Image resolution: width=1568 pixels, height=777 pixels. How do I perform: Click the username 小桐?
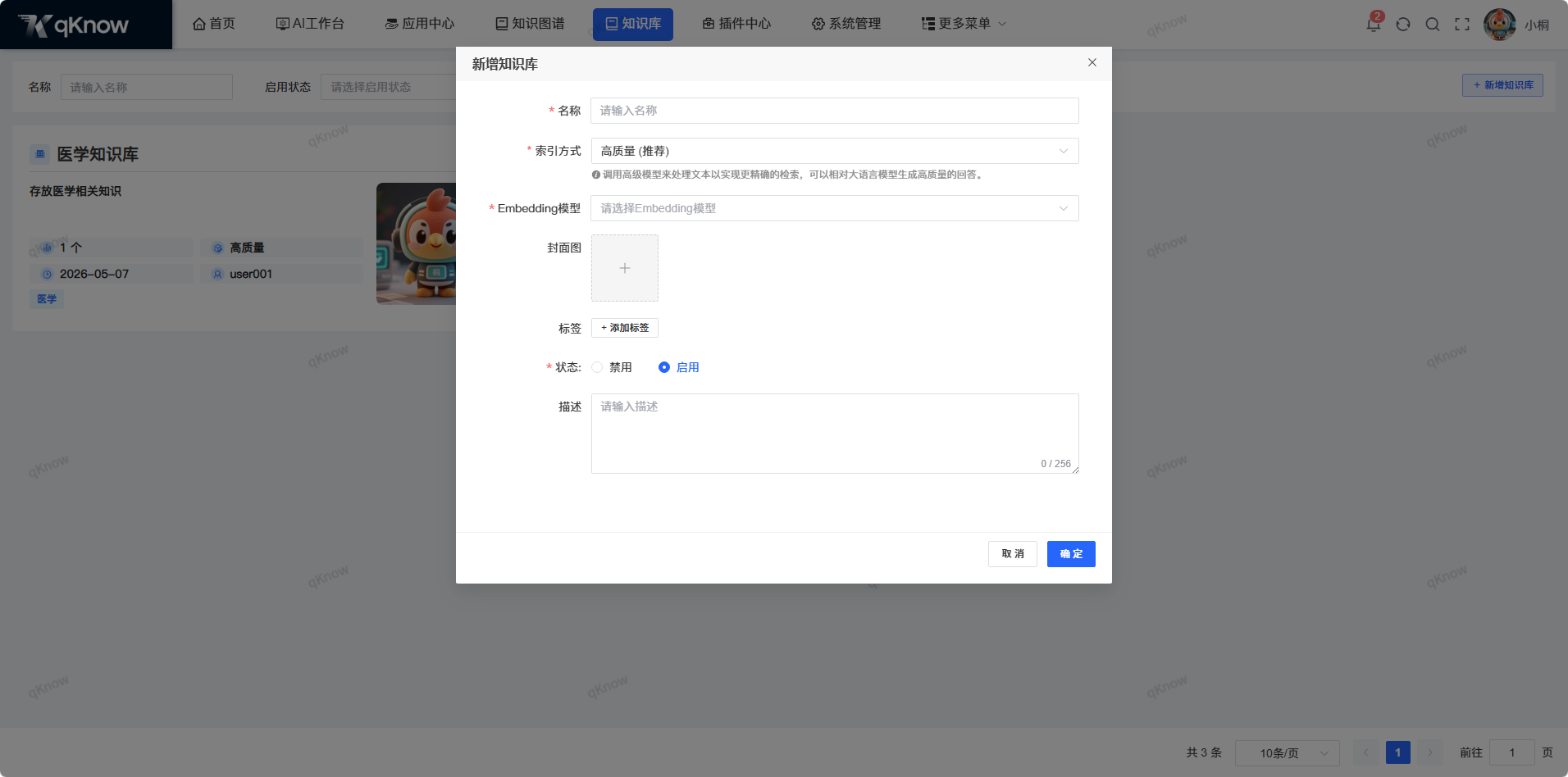coord(1537,25)
